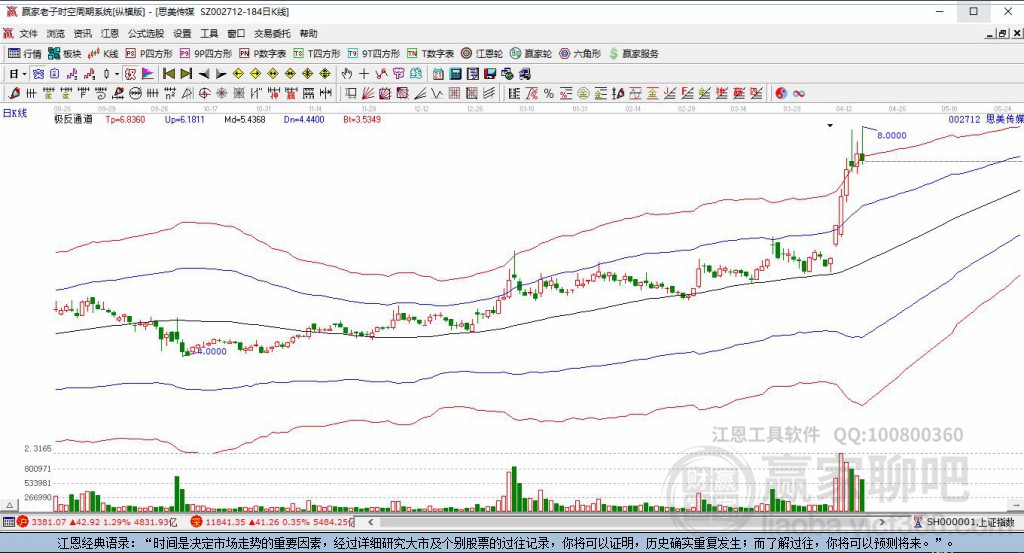Select the spiral drawing tool
The image size is (1024, 553).
click(101, 93)
